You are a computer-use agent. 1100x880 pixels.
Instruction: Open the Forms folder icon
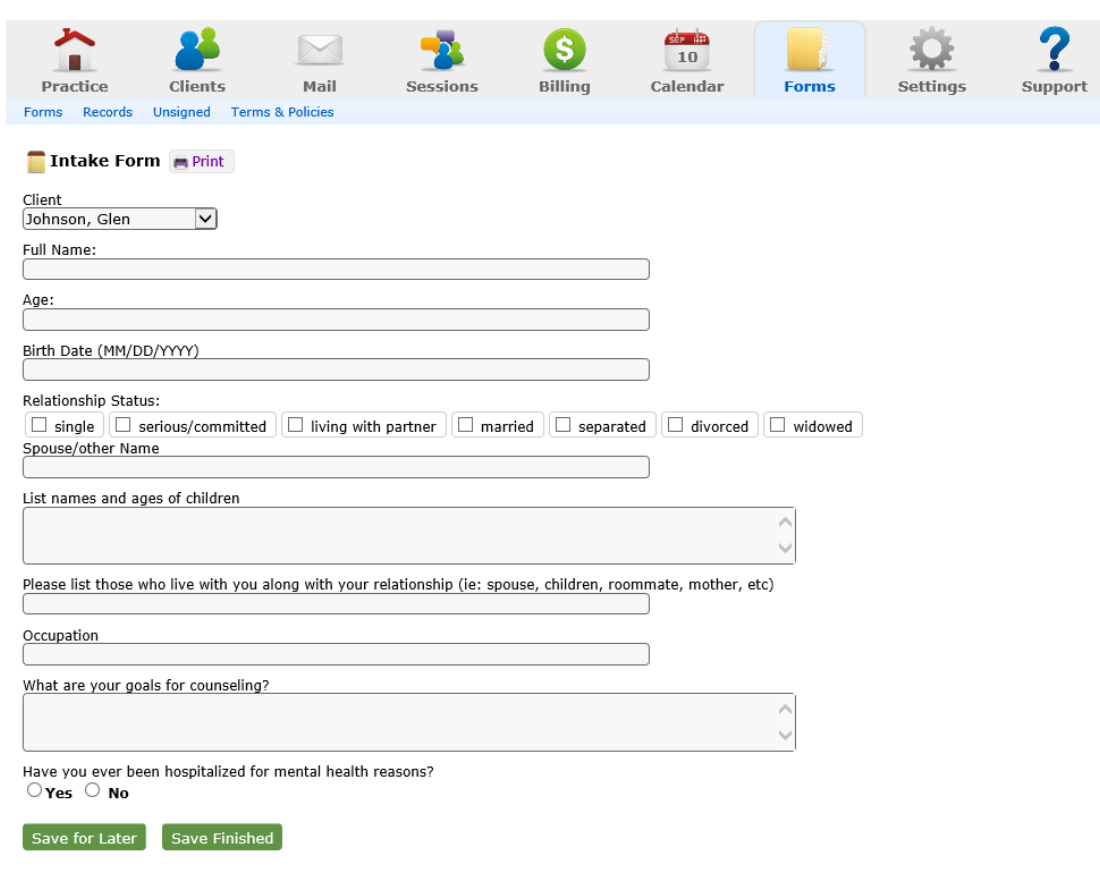(x=808, y=49)
